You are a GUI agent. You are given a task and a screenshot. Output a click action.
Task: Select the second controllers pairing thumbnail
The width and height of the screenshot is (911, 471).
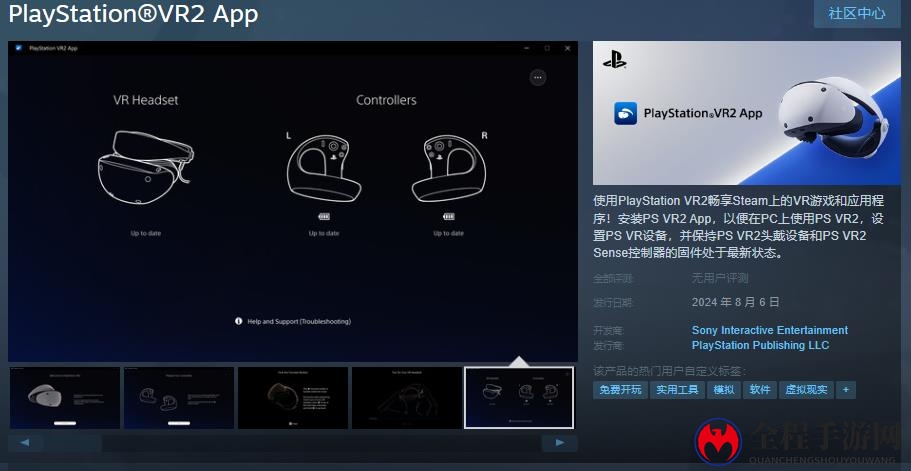coord(179,398)
